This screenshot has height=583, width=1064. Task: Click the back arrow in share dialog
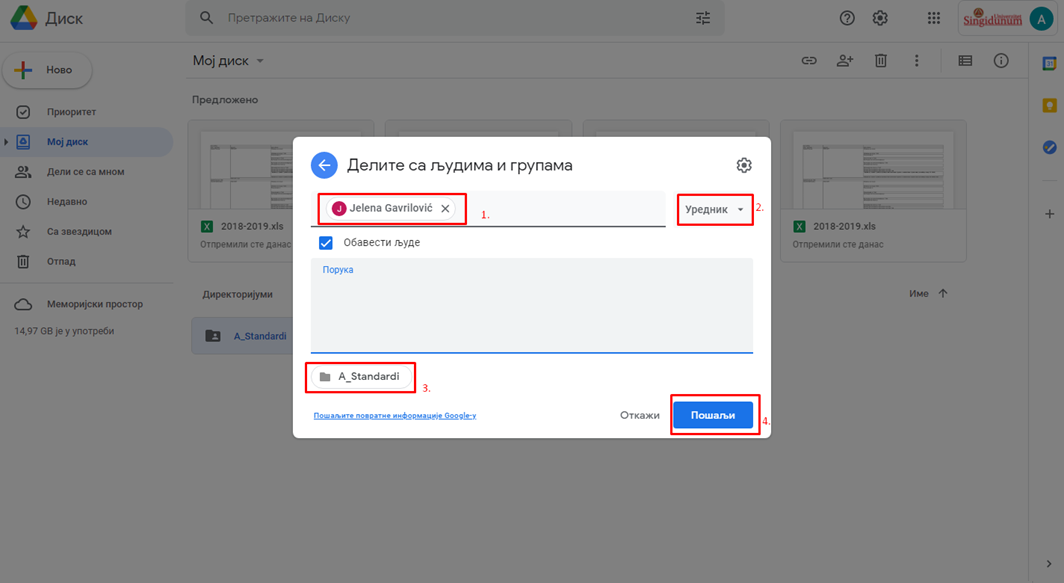(324, 165)
